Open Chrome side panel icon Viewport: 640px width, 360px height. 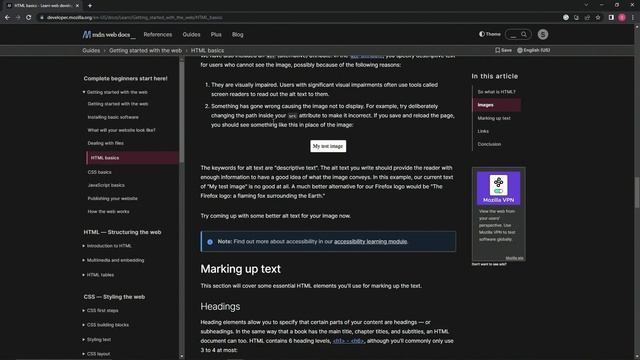pyautogui.click(x=611, y=18)
